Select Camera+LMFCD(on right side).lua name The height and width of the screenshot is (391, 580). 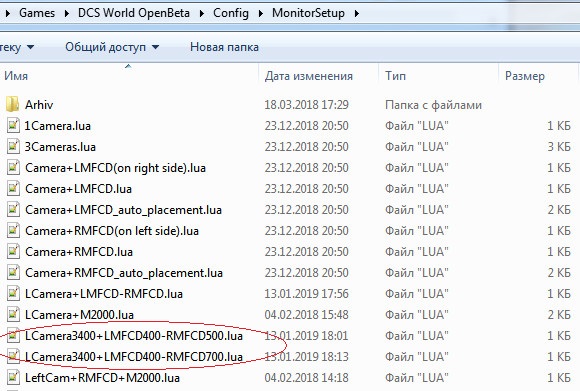pyautogui.click(x=115, y=168)
